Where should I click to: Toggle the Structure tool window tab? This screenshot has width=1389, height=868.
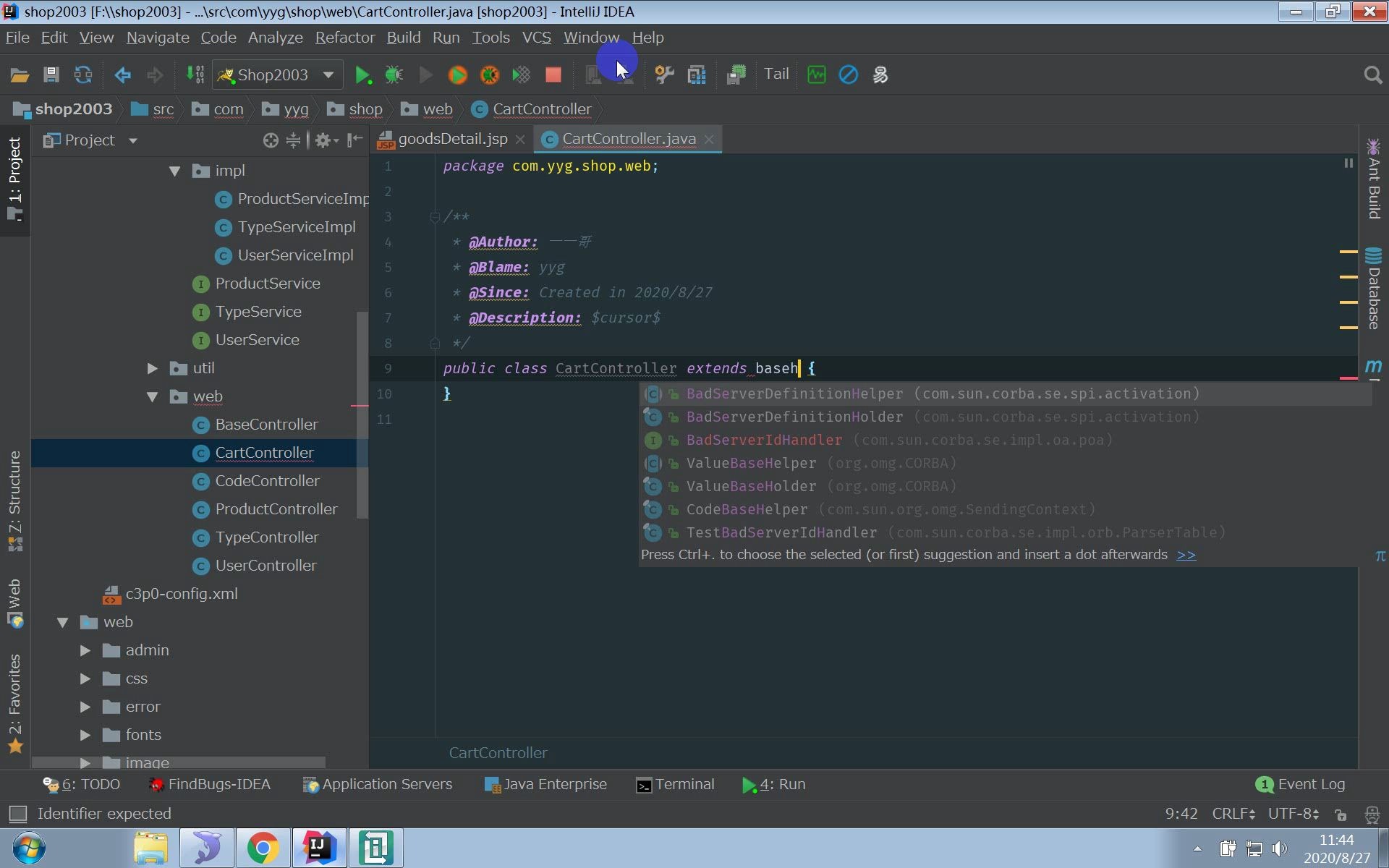[x=14, y=501]
